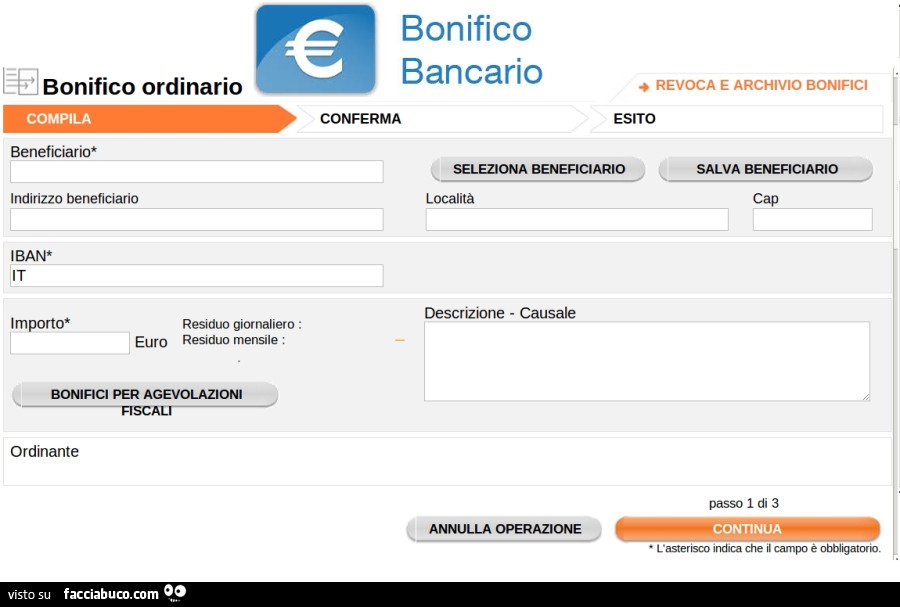Image resolution: width=900 pixels, height=607 pixels.
Task: Click the IBAN field starting with IT
Action: pos(196,275)
